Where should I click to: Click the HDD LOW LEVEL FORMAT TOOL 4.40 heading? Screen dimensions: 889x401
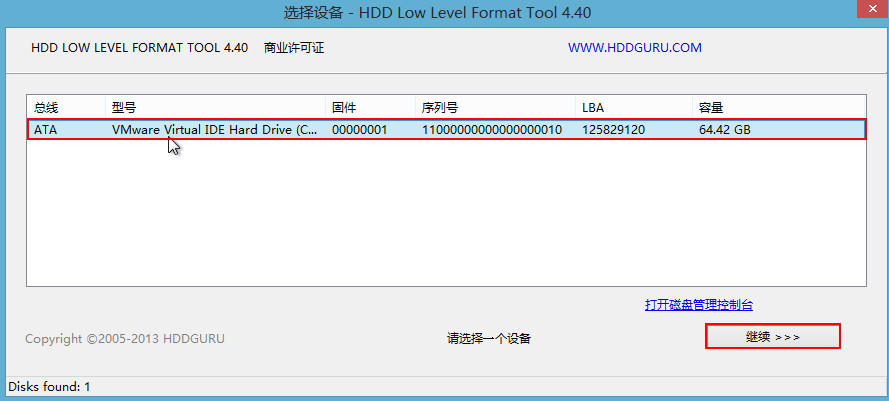tap(139, 48)
